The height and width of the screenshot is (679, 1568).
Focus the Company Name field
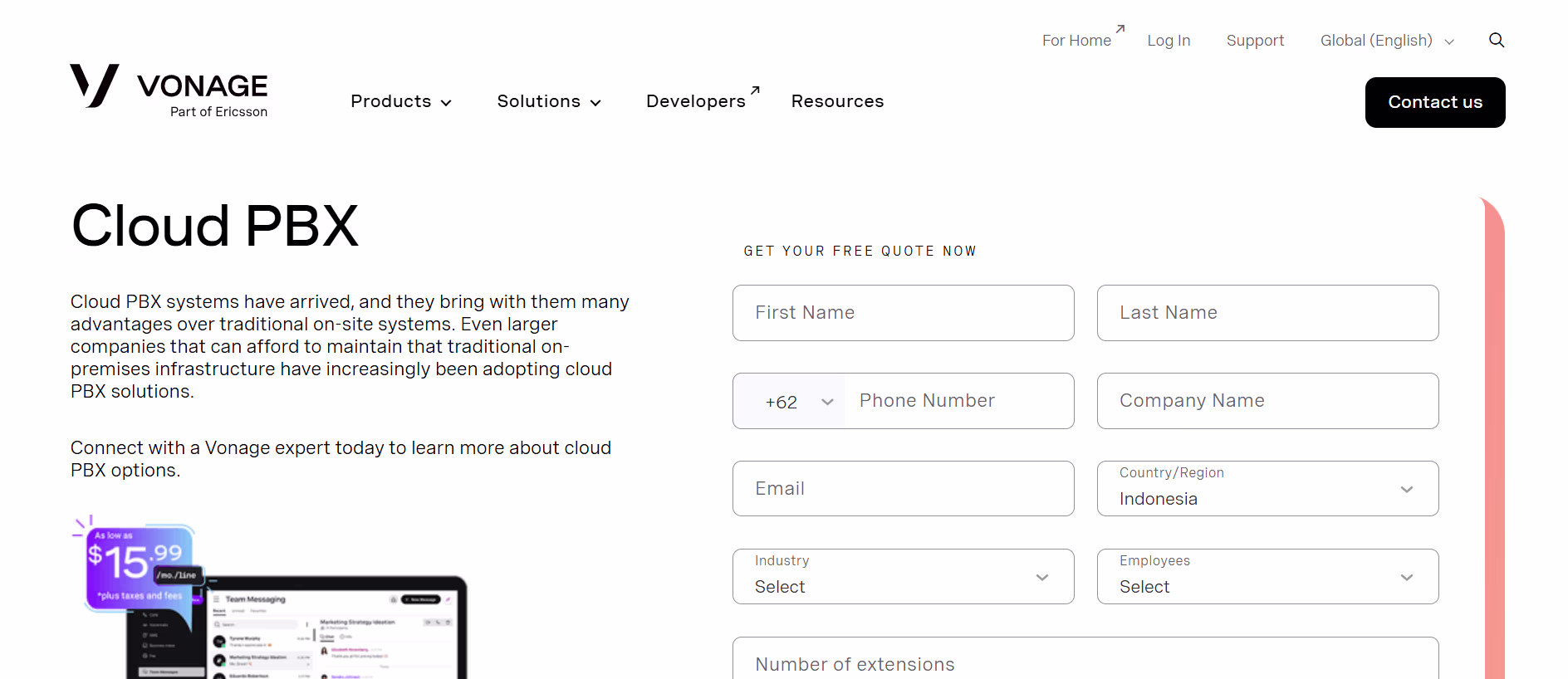click(x=1268, y=401)
